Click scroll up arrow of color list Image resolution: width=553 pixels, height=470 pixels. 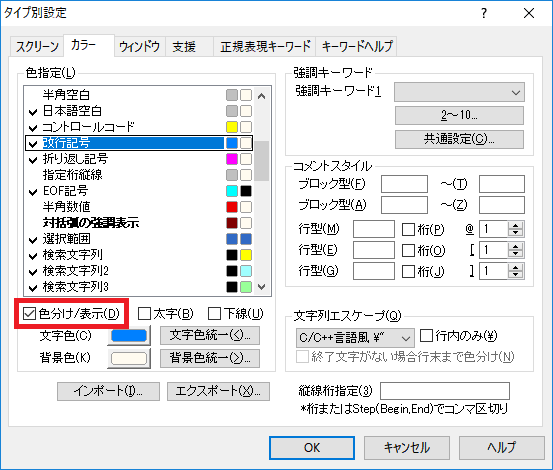click(x=261, y=96)
